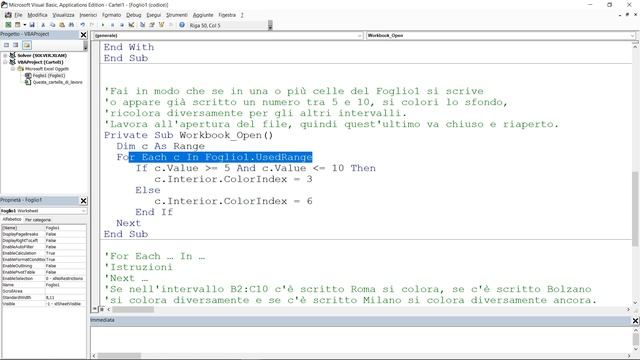
Task: Click the EnableSelection property value
Action: coord(65,278)
